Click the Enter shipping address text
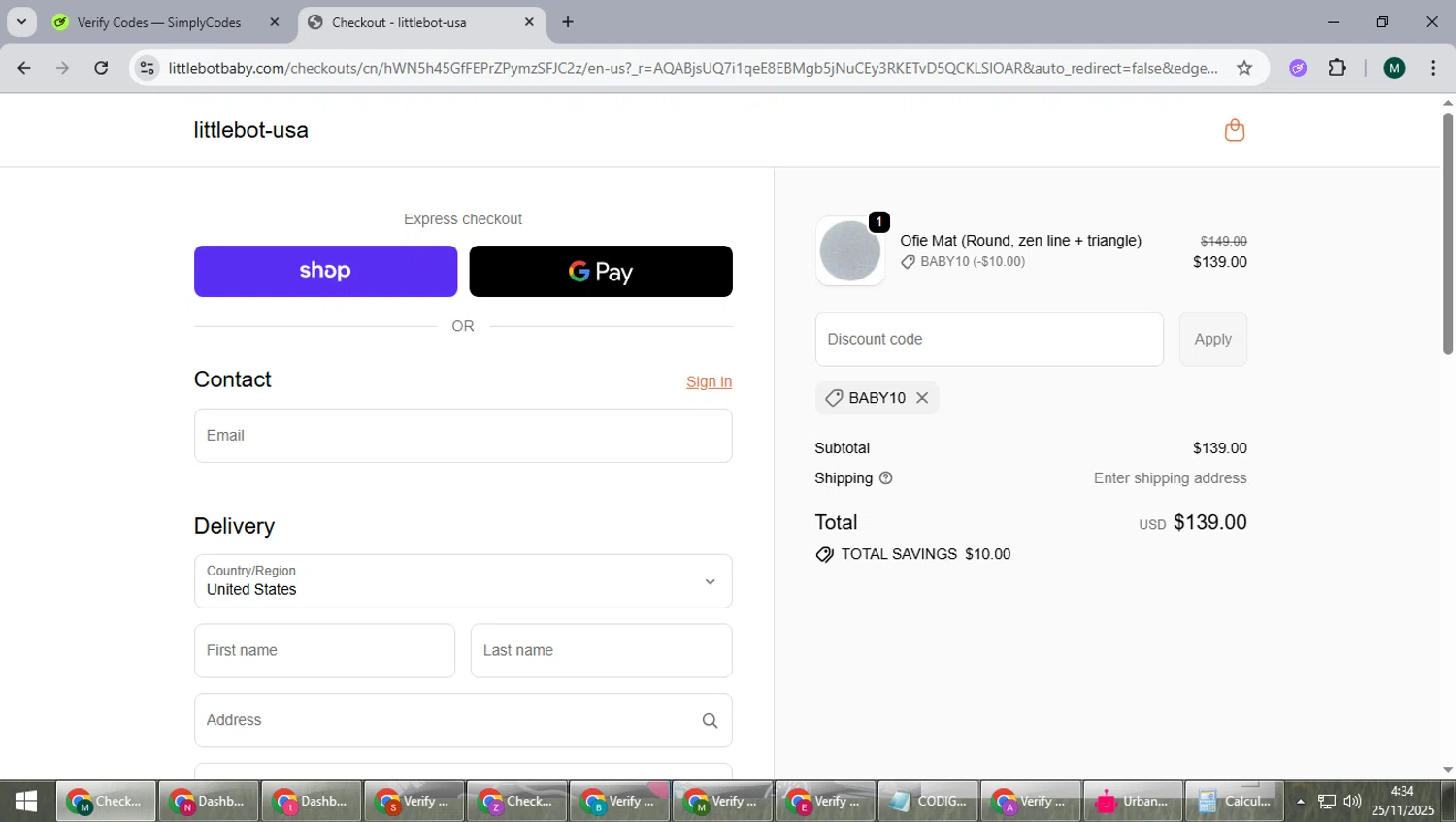This screenshot has height=822, width=1456. [1170, 478]
